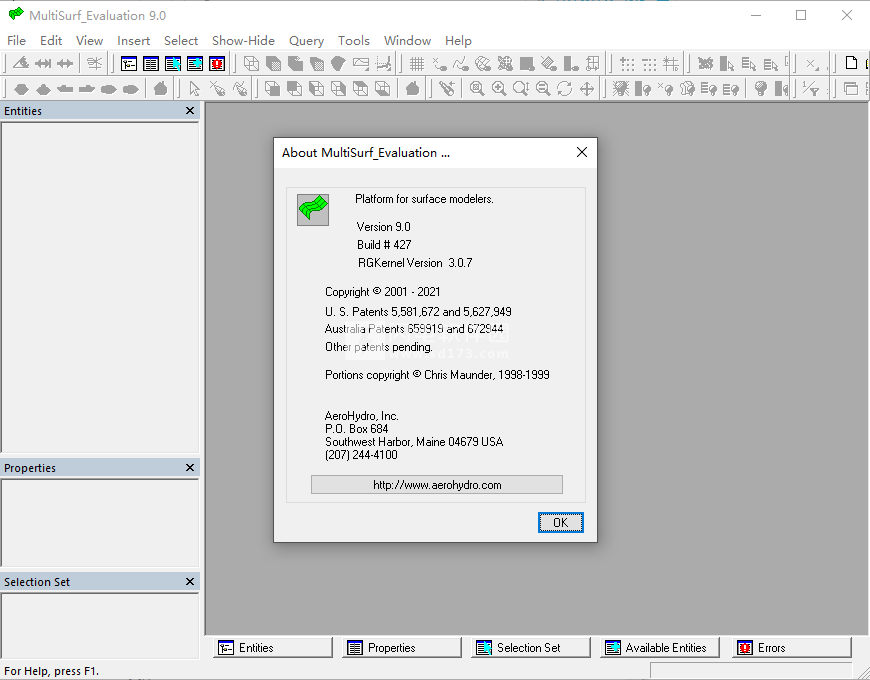Click the green MultiSurf logo in About dialog
The image size is (870, 680).
click(x=313, y=210)
